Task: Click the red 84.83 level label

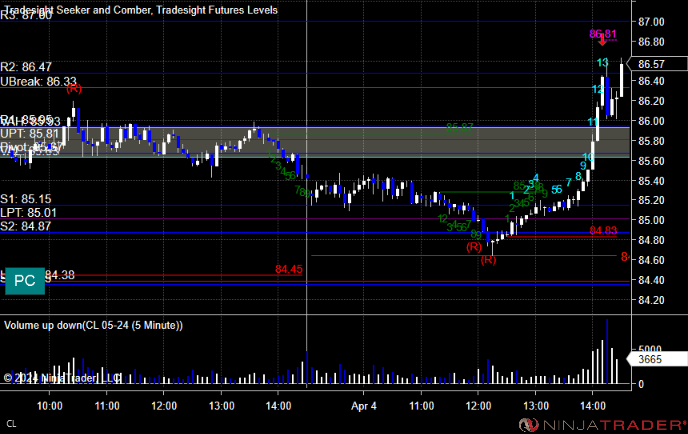Action: (603, 230)
